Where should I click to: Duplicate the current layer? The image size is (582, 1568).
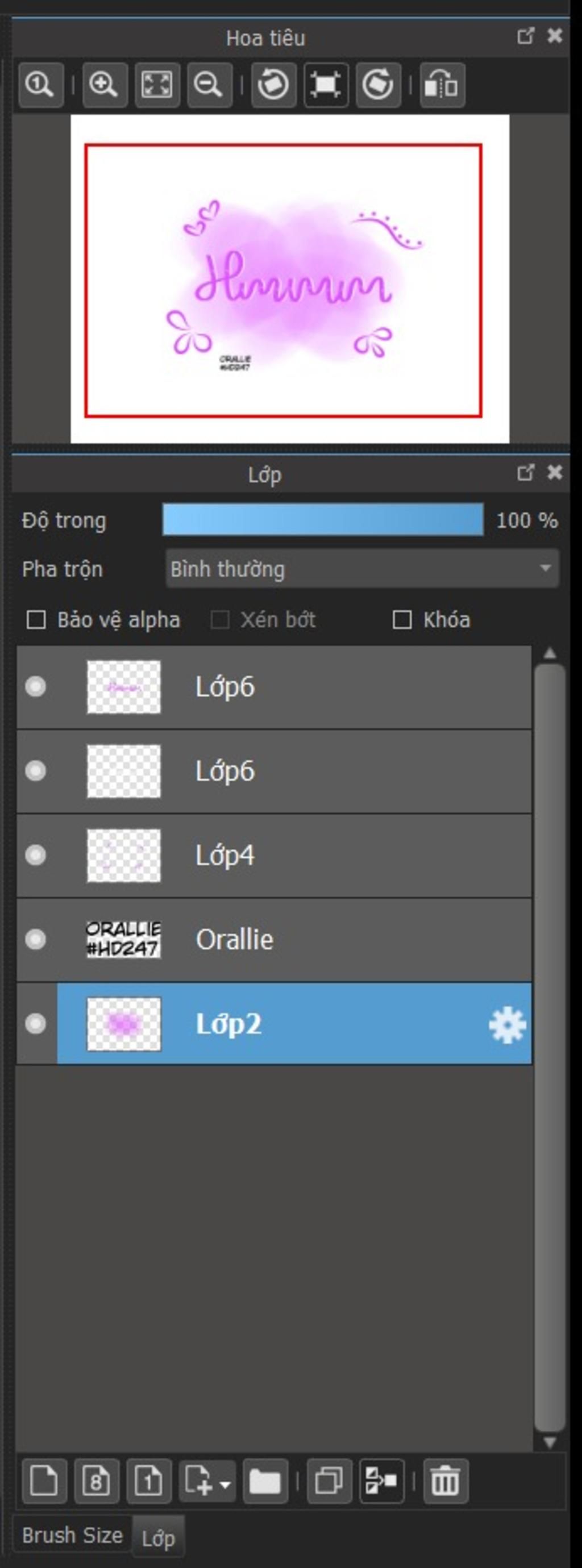[329, 1481]
